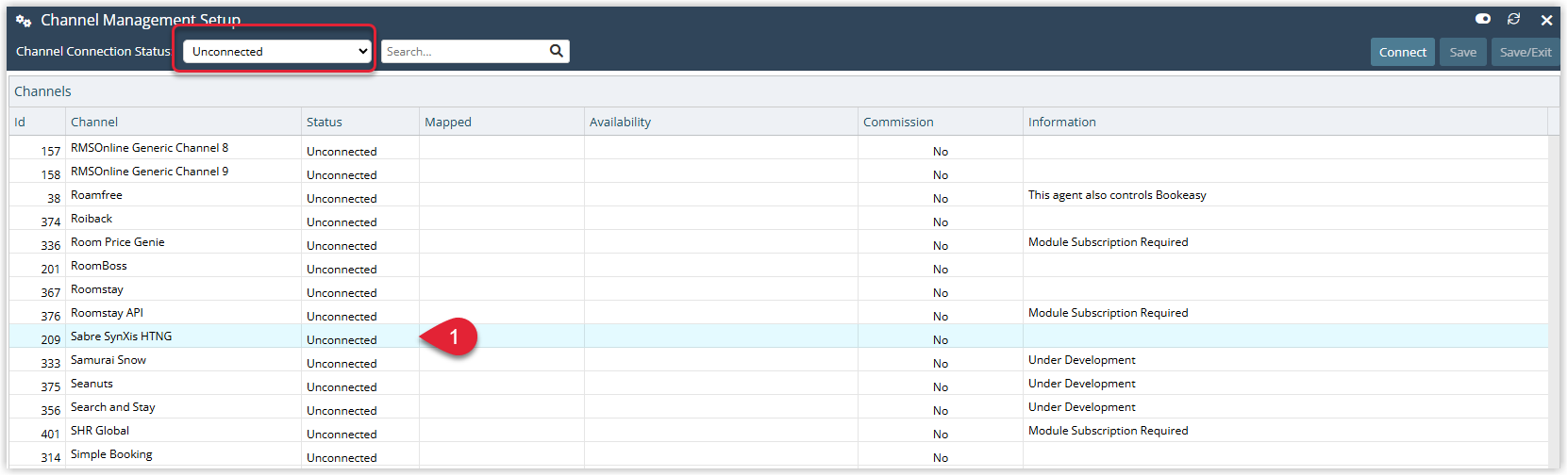
Task: Click 'Module Subscription Required' for SHR Global
Action: click(x=1109, y=431)
